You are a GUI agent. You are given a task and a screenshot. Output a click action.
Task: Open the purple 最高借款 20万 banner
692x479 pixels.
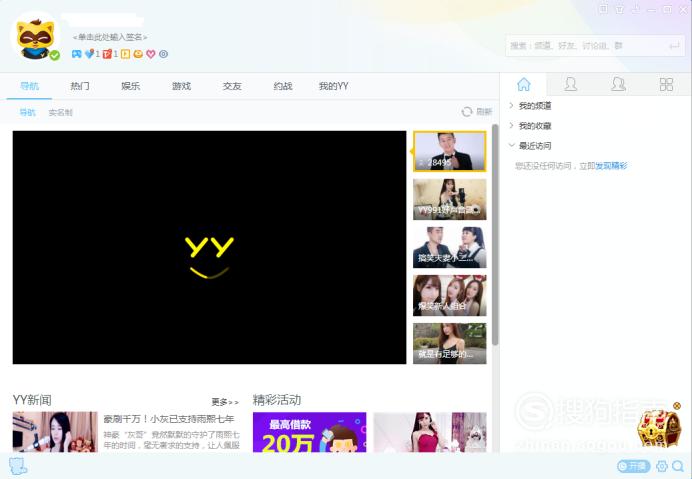point(309,432)
